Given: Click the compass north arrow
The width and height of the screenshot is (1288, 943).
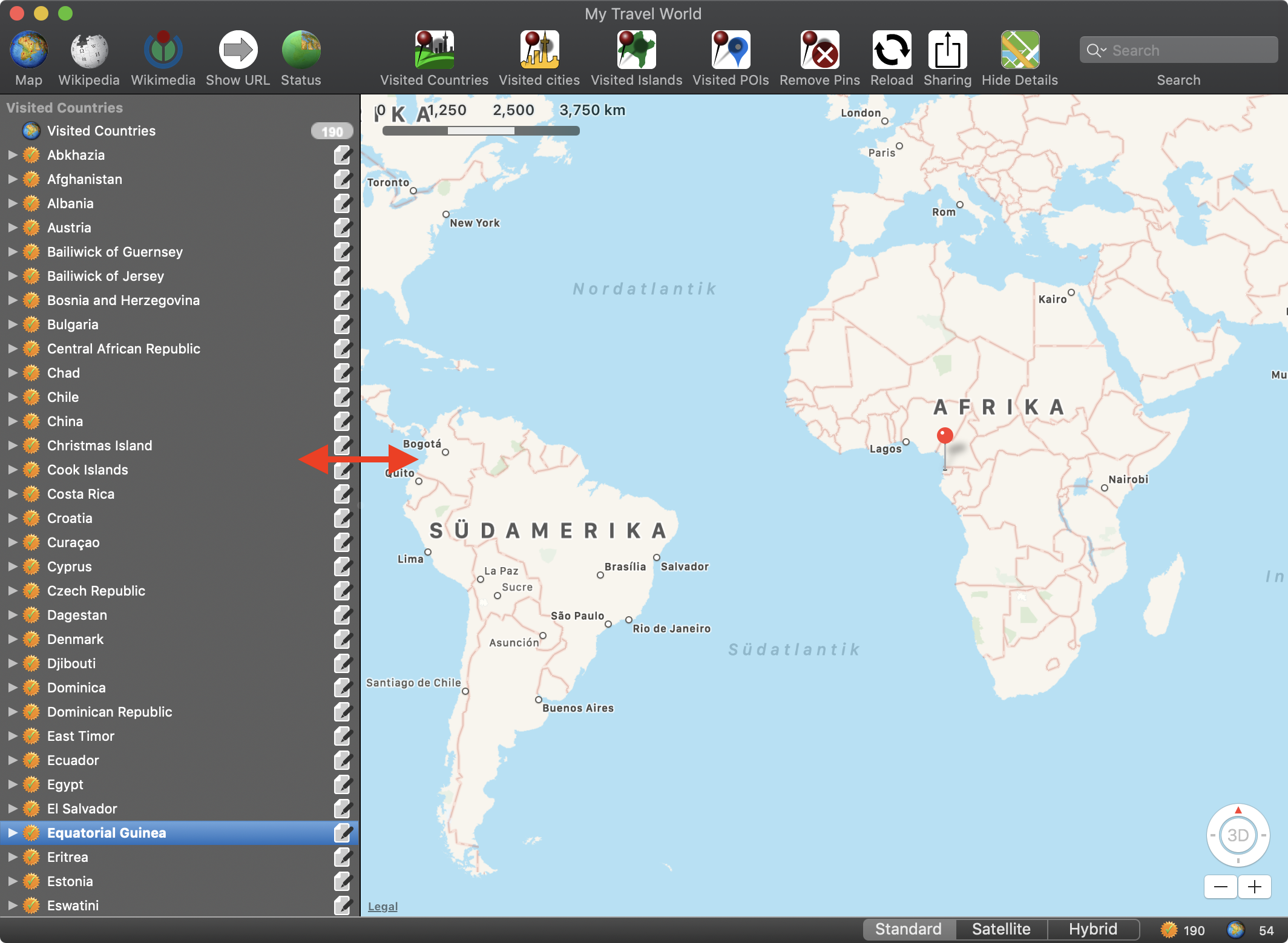Looking at the screenshot, I should coord(1238,810).
